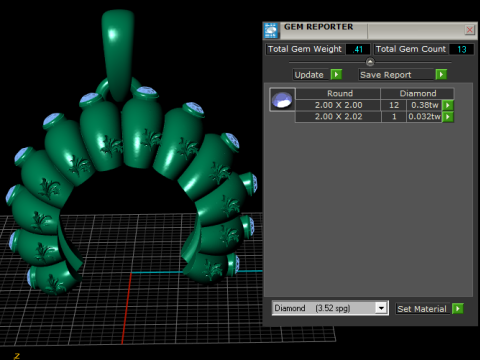Open the Diamond (3.52 spg) material dropdown
The image size is (480, 360).
(x=330, y=308)
